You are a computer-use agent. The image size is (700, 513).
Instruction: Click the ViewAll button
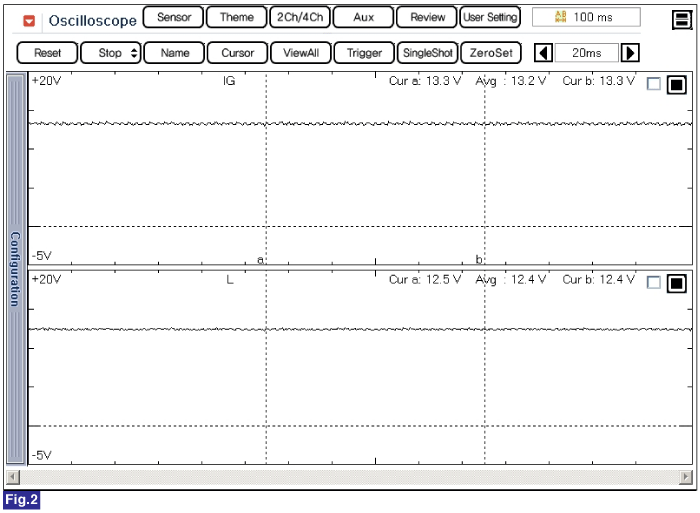click(301, 53)
